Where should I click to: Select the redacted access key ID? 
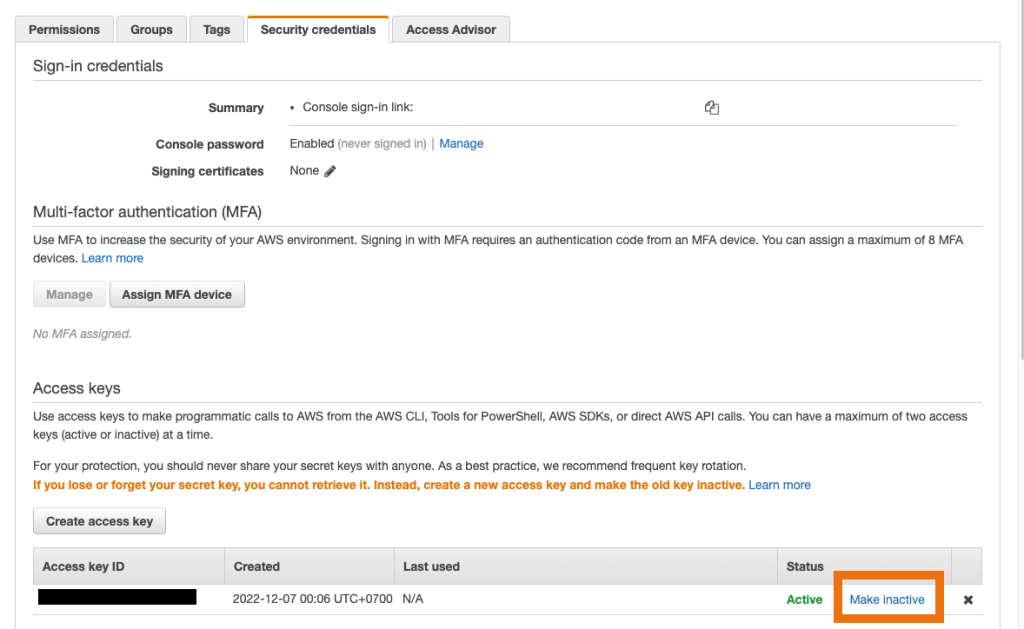coord(117,598)
